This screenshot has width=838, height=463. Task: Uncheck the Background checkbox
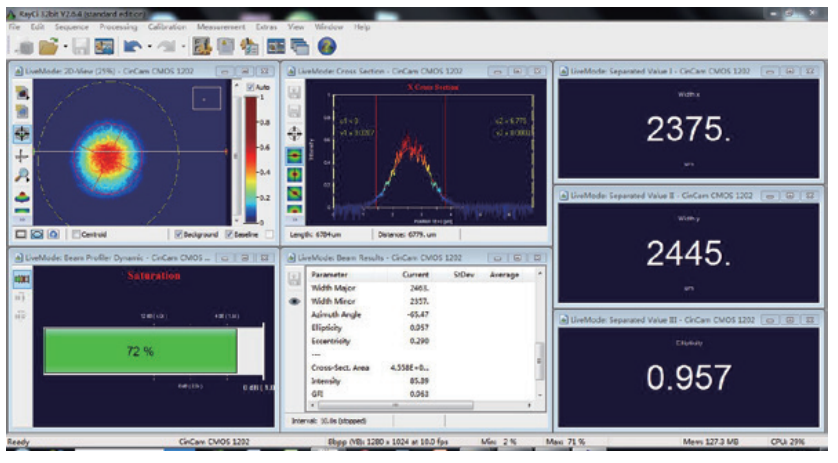pyautogui.click(x=177, y=234)
